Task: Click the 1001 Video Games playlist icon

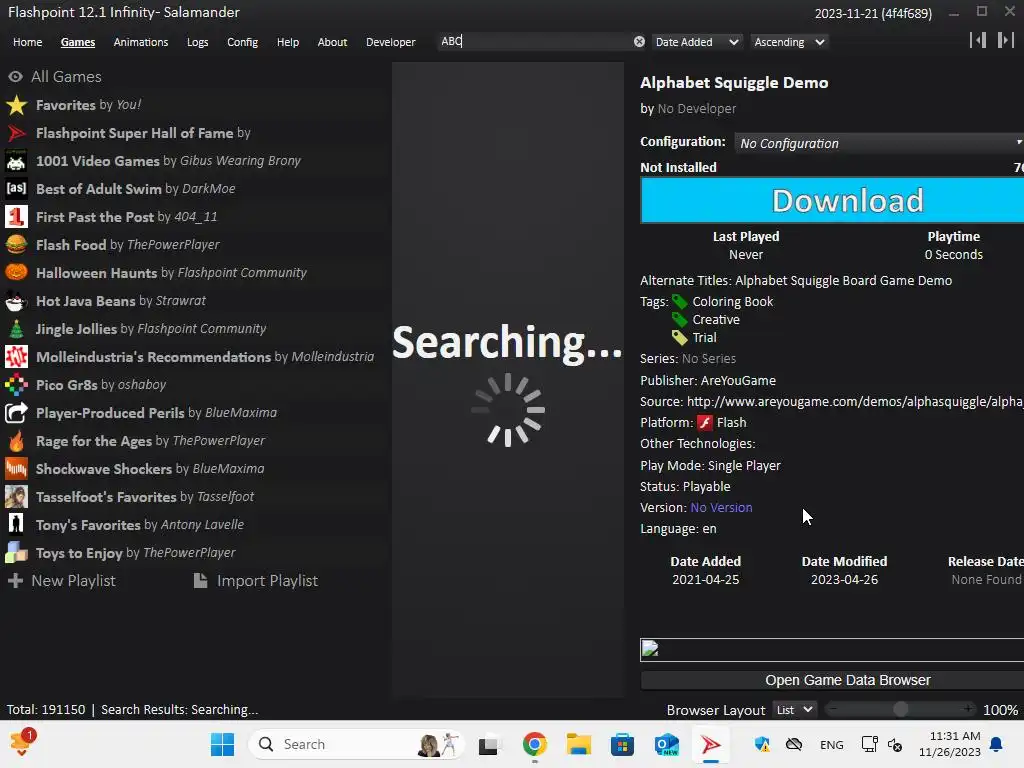Action: [16, 161]
